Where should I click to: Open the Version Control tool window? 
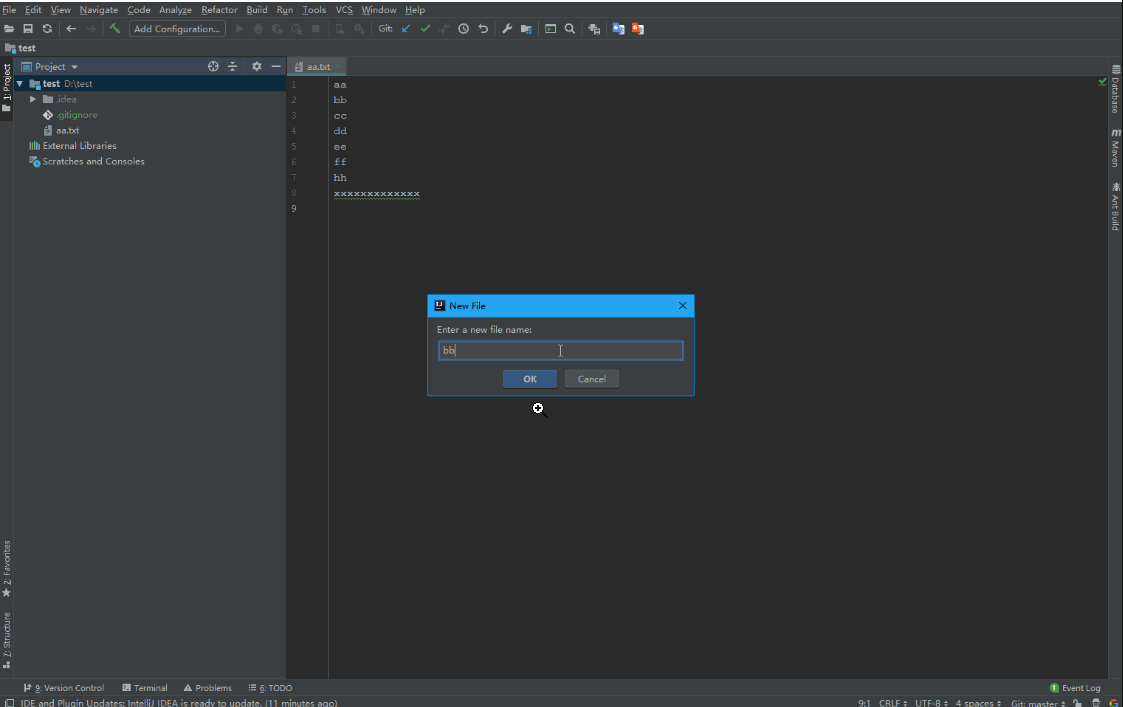coord(64,688)
